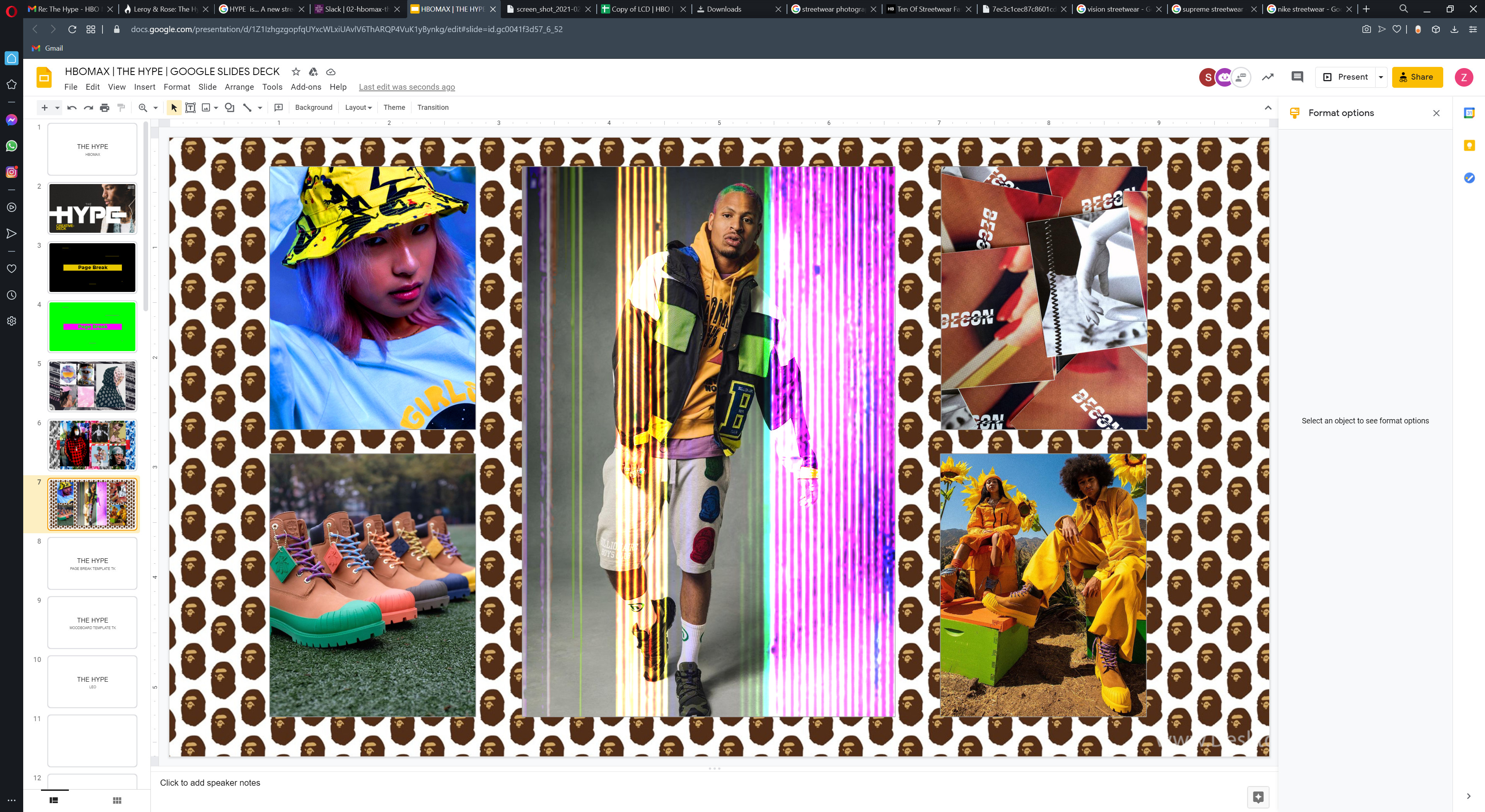Viewport: 1485px width, 812px height.
Task: Open the Edit menu
Action: point(92,87)
